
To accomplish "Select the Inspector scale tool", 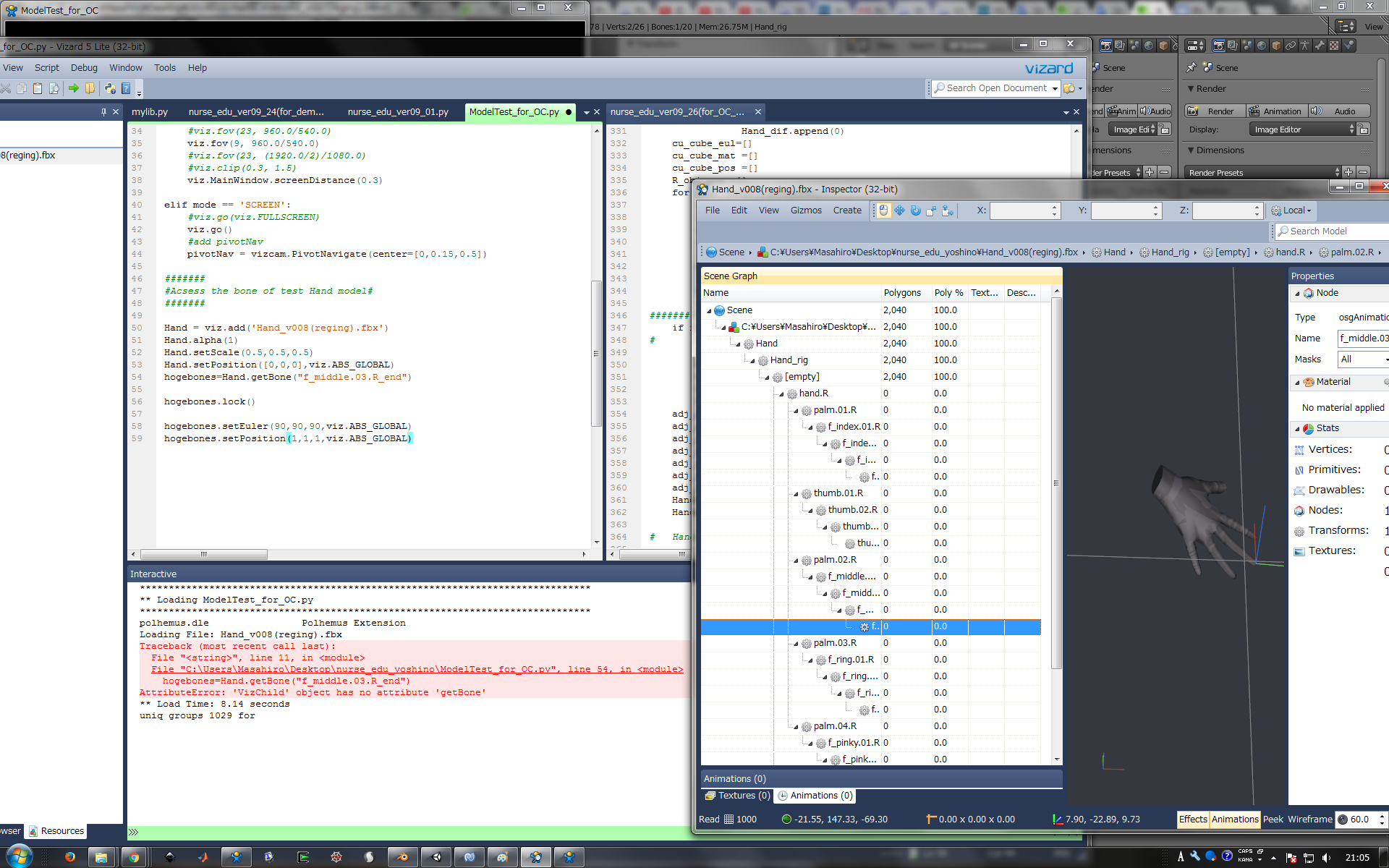I will [x=931, y=210].
